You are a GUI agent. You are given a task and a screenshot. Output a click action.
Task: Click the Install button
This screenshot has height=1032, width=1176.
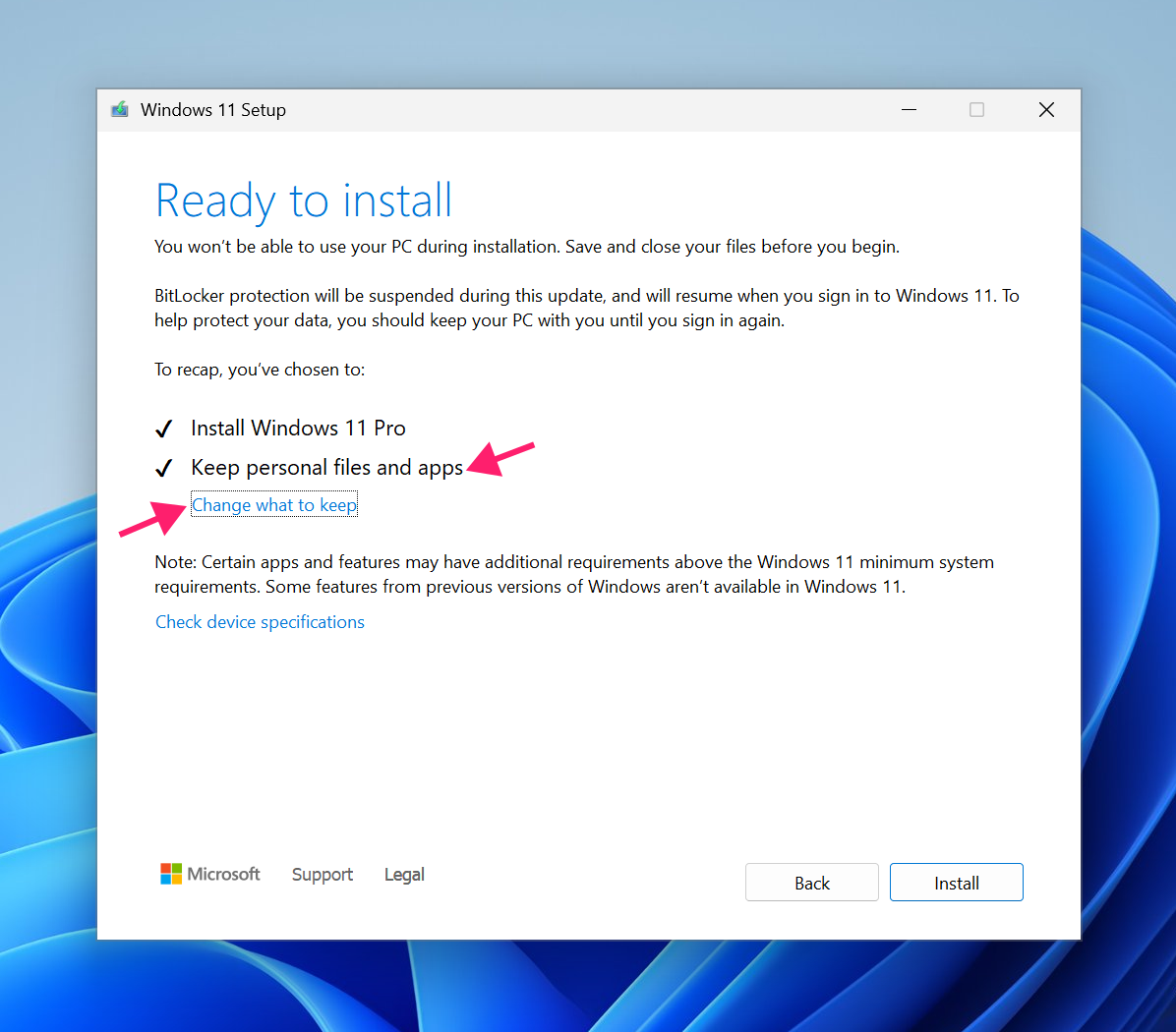(x=957, y=882)
